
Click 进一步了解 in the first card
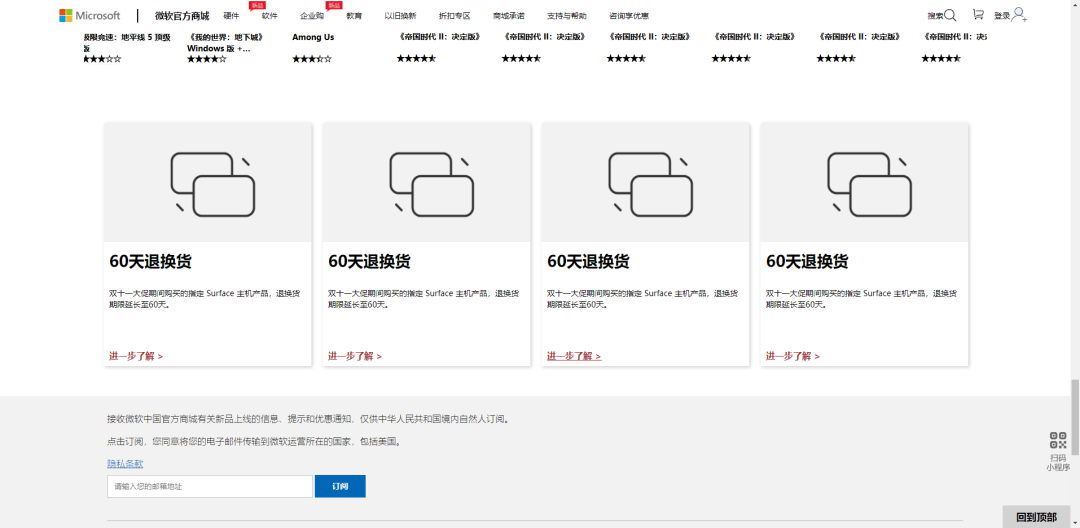pos(136,356)
